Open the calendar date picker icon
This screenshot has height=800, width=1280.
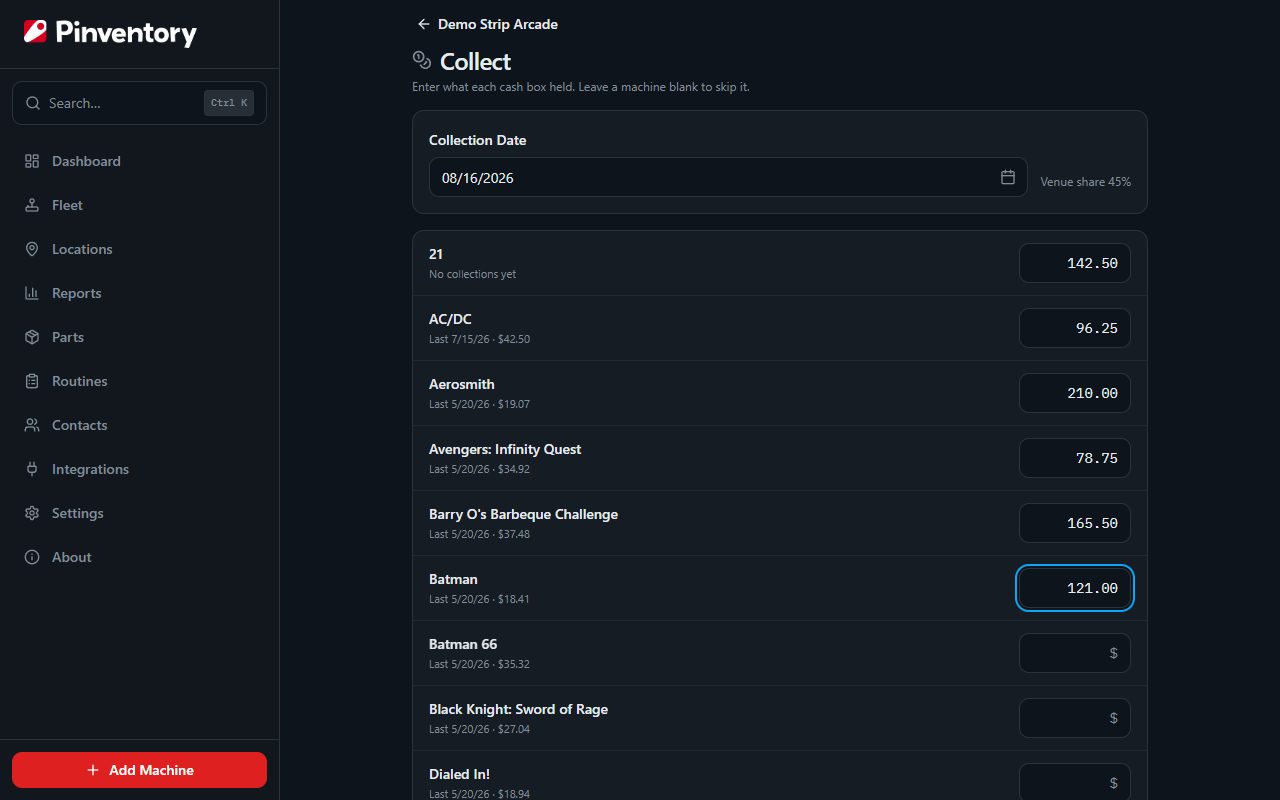[1008, 177]
